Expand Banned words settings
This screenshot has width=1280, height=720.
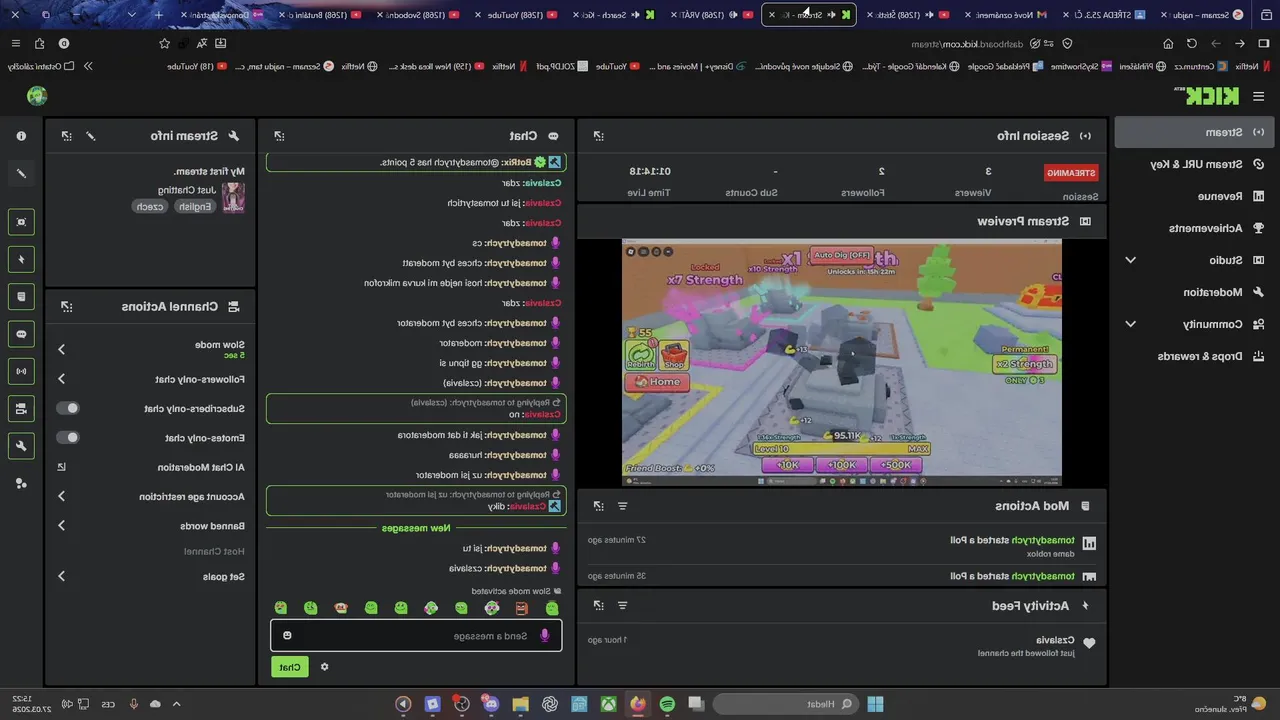click(61, 525)
